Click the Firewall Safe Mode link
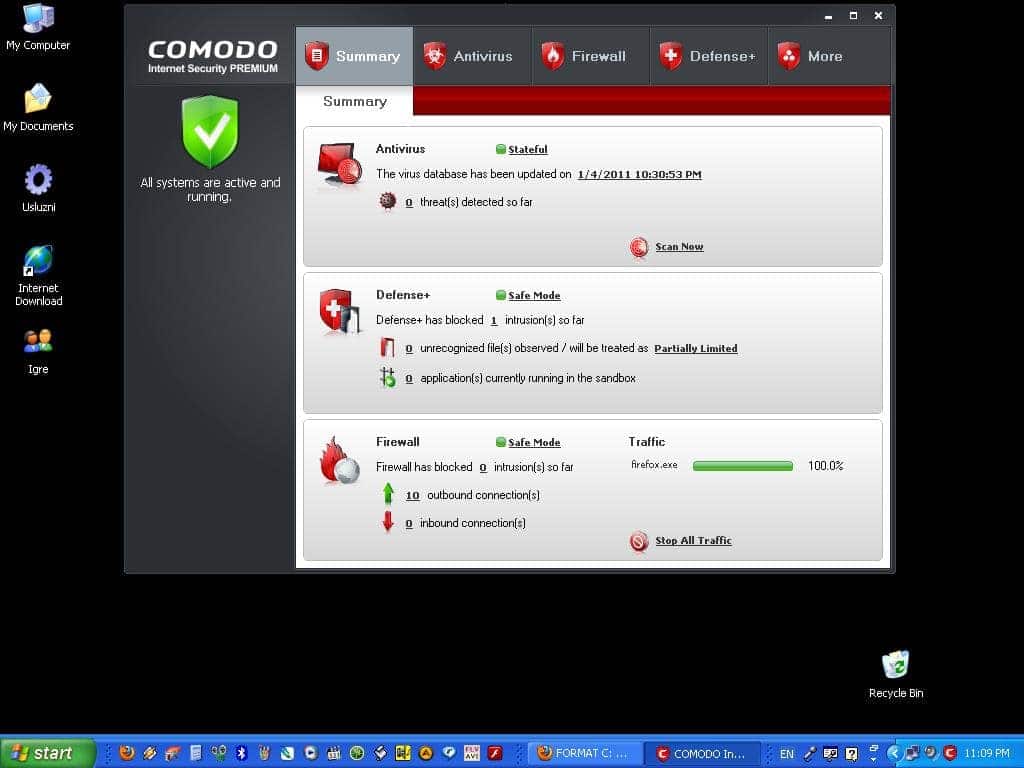The height and width of the screenshot is (768, 1024). point(534,443)
